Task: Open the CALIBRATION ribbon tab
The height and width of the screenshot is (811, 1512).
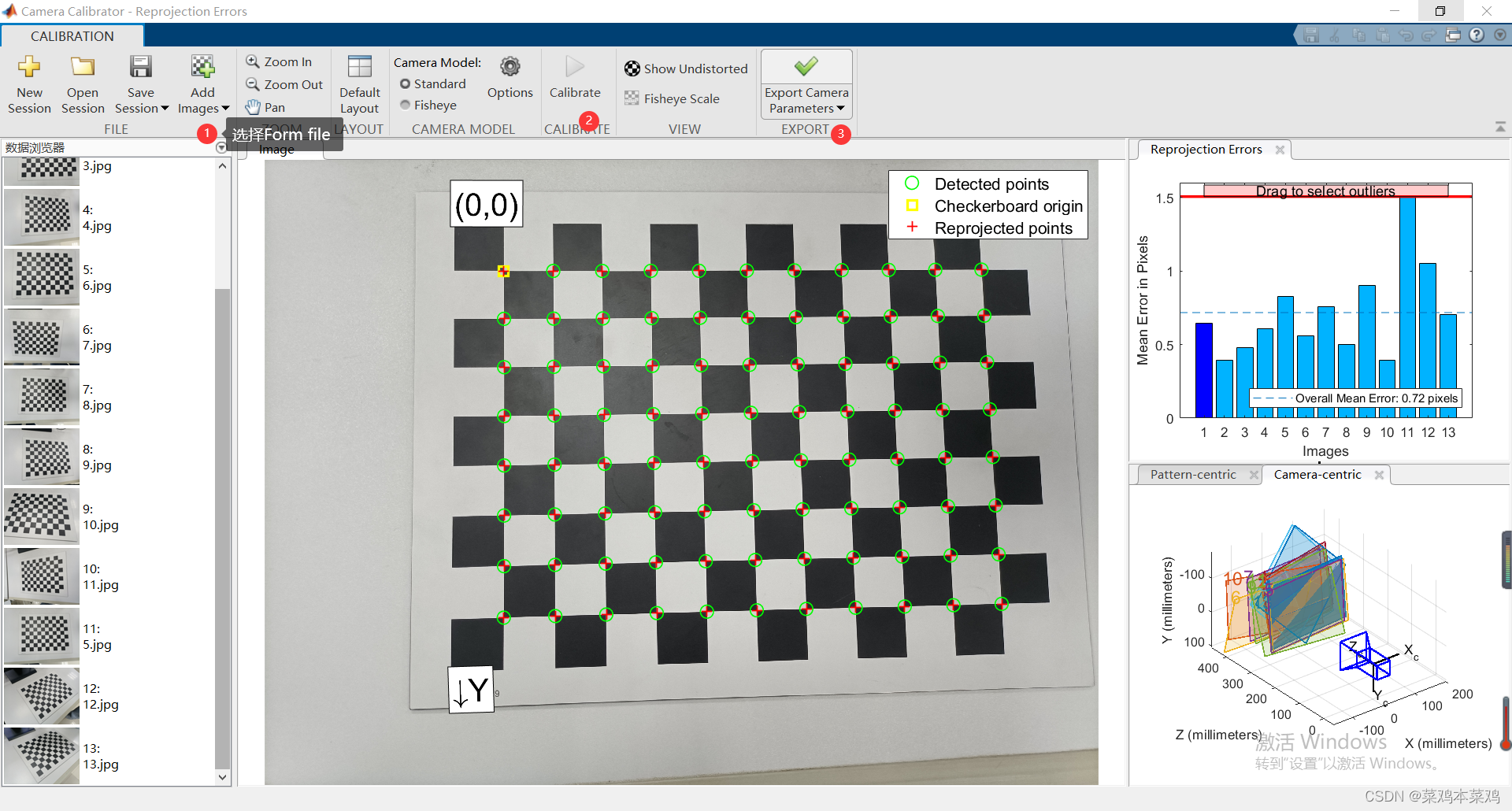Action: pyautogui.click(x=72, y=36)
